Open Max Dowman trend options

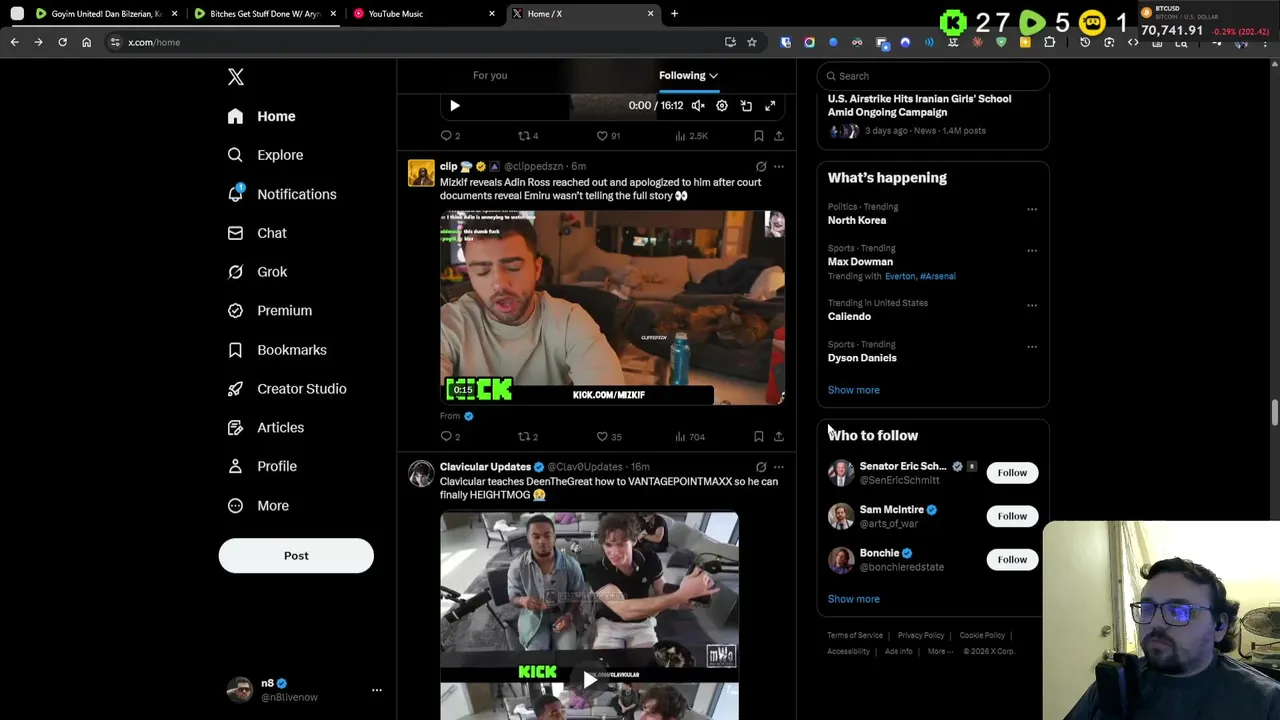(1032, 251)
